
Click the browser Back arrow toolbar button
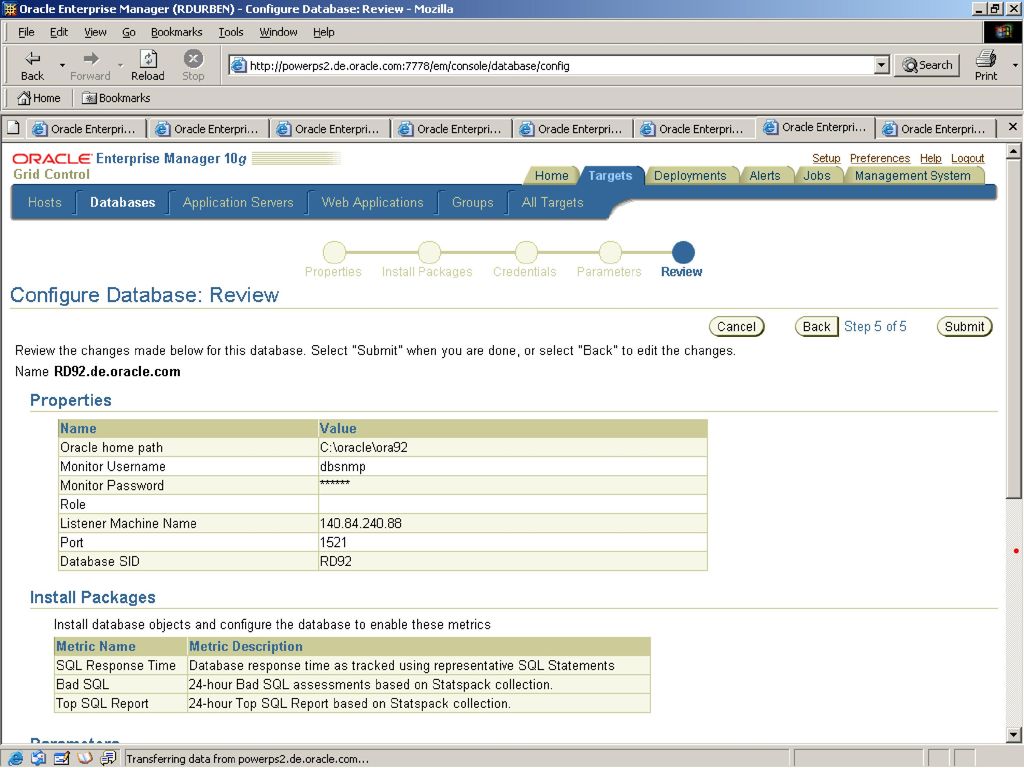coord(32,65)
